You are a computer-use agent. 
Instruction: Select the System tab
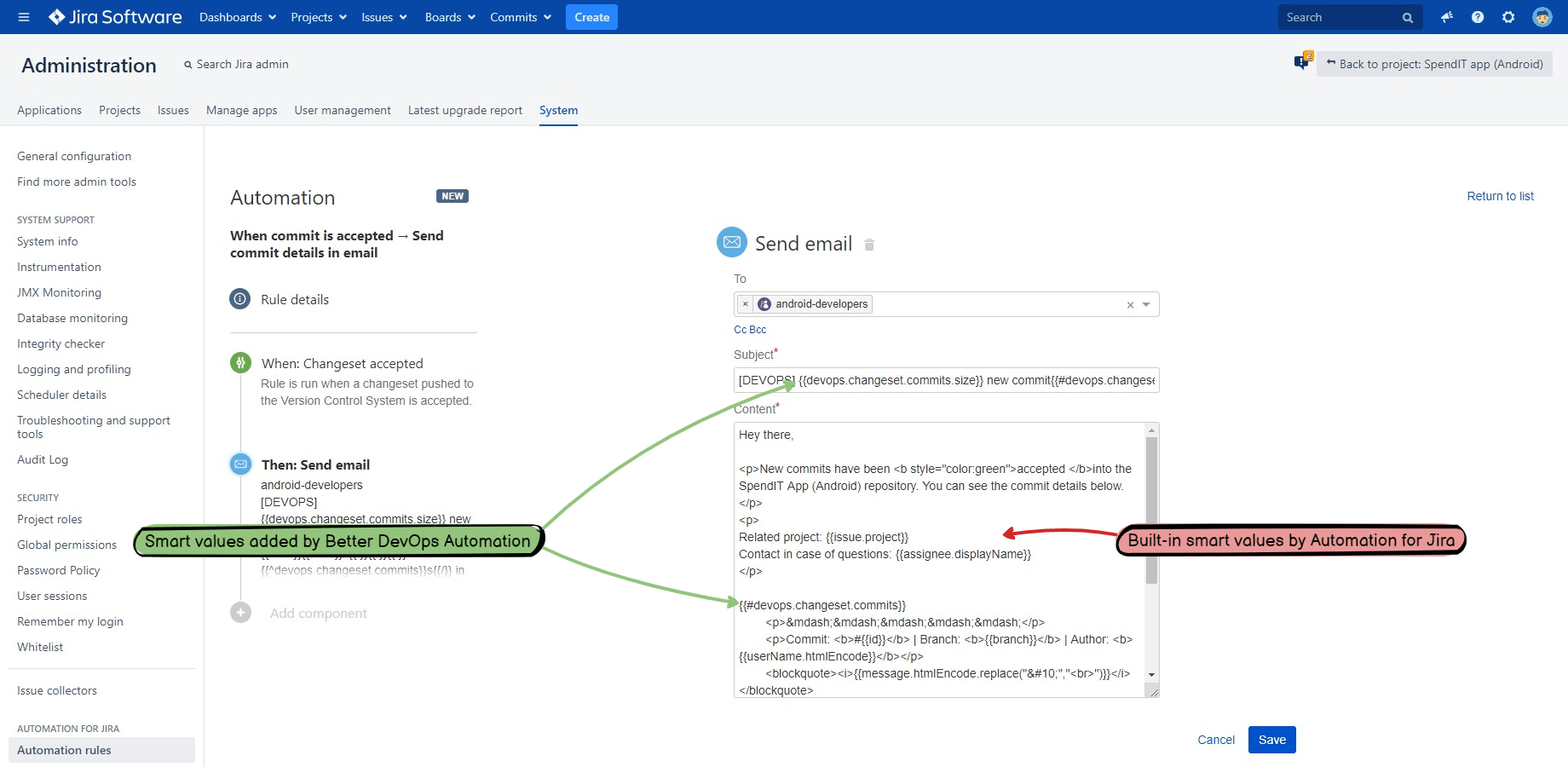558,110
